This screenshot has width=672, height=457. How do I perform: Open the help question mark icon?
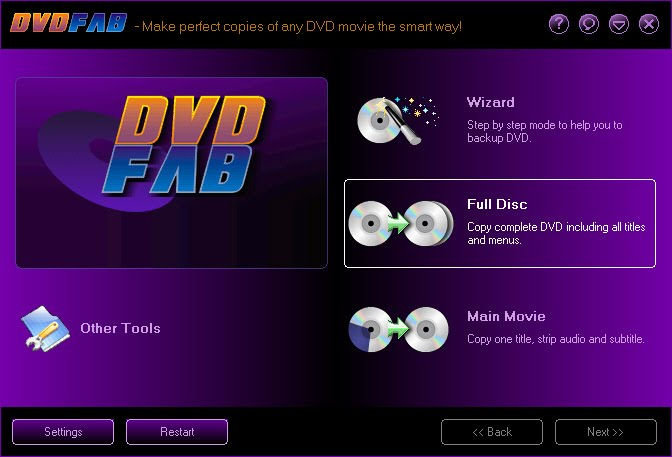(x=559, y=24)
